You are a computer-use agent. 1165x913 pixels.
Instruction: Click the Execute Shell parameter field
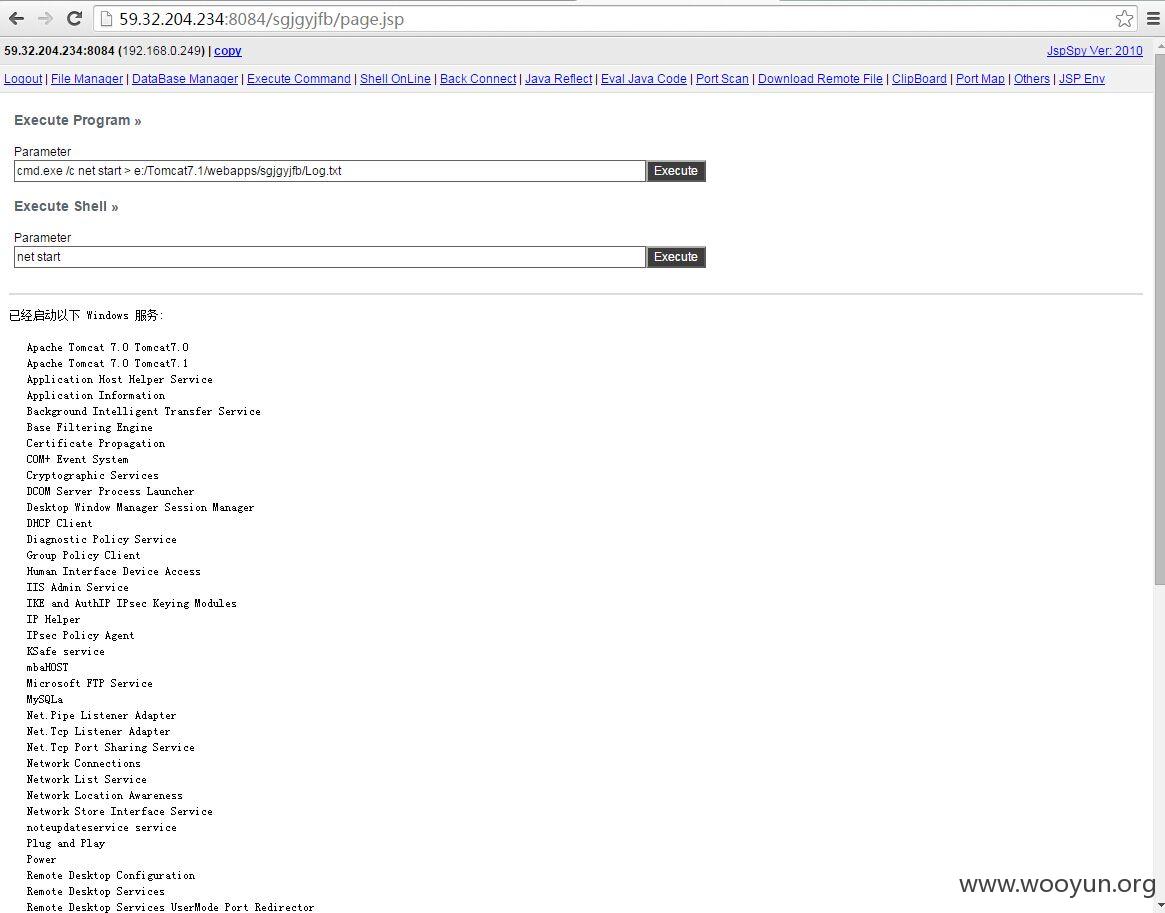pyautogui.click(x=330, y=257)
